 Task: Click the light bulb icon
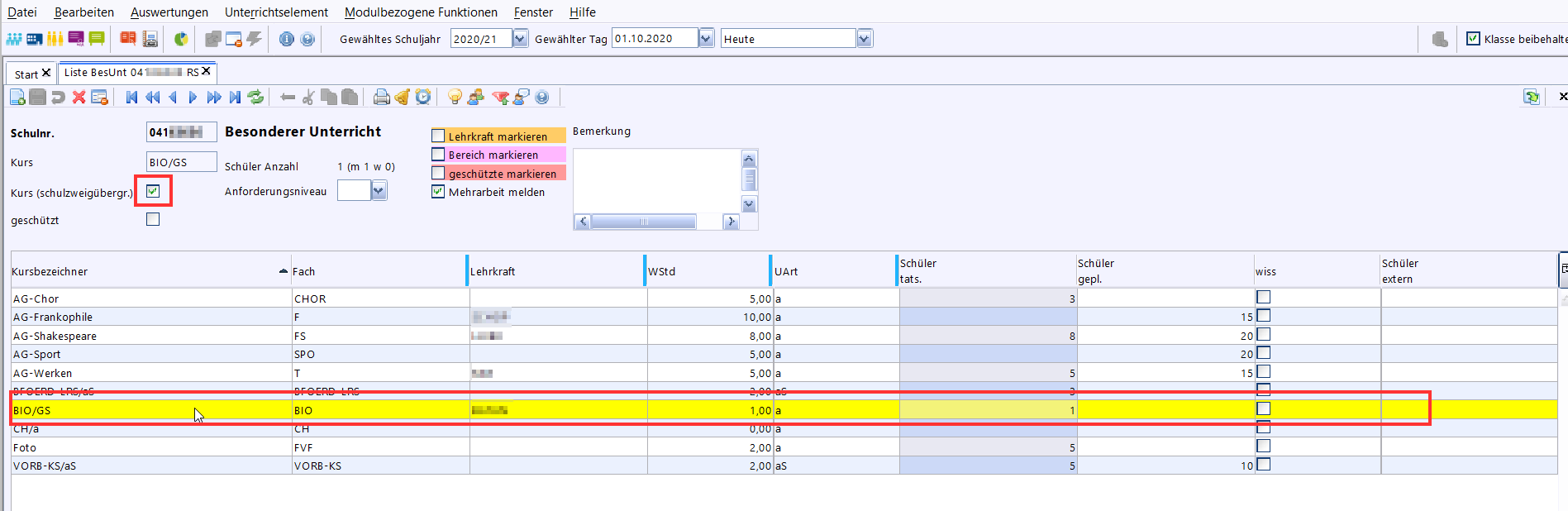coord(455,98)
